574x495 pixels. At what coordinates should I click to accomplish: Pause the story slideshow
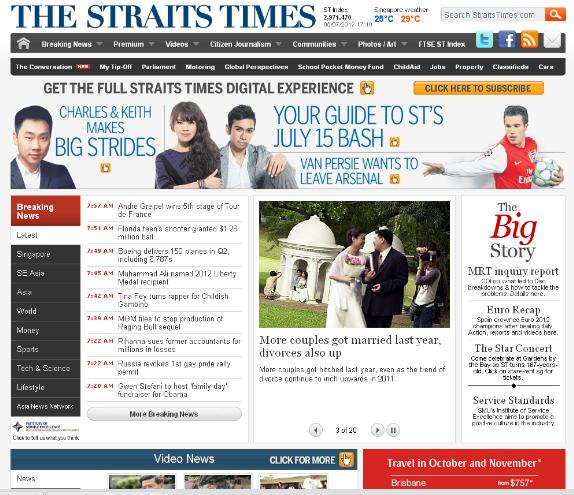point(393,430)
